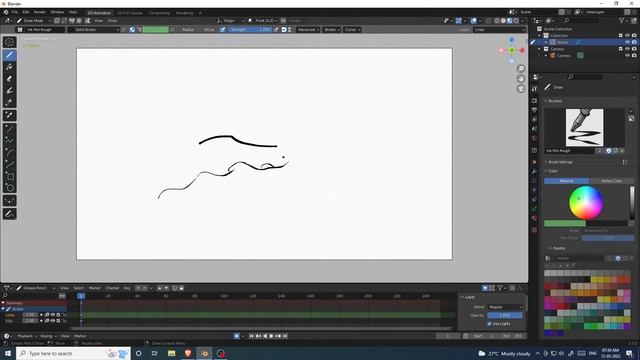The width and height of the screenshot is (640, 360).
Task: Toggle camera view gizmo icon
Action: [521, 89]
